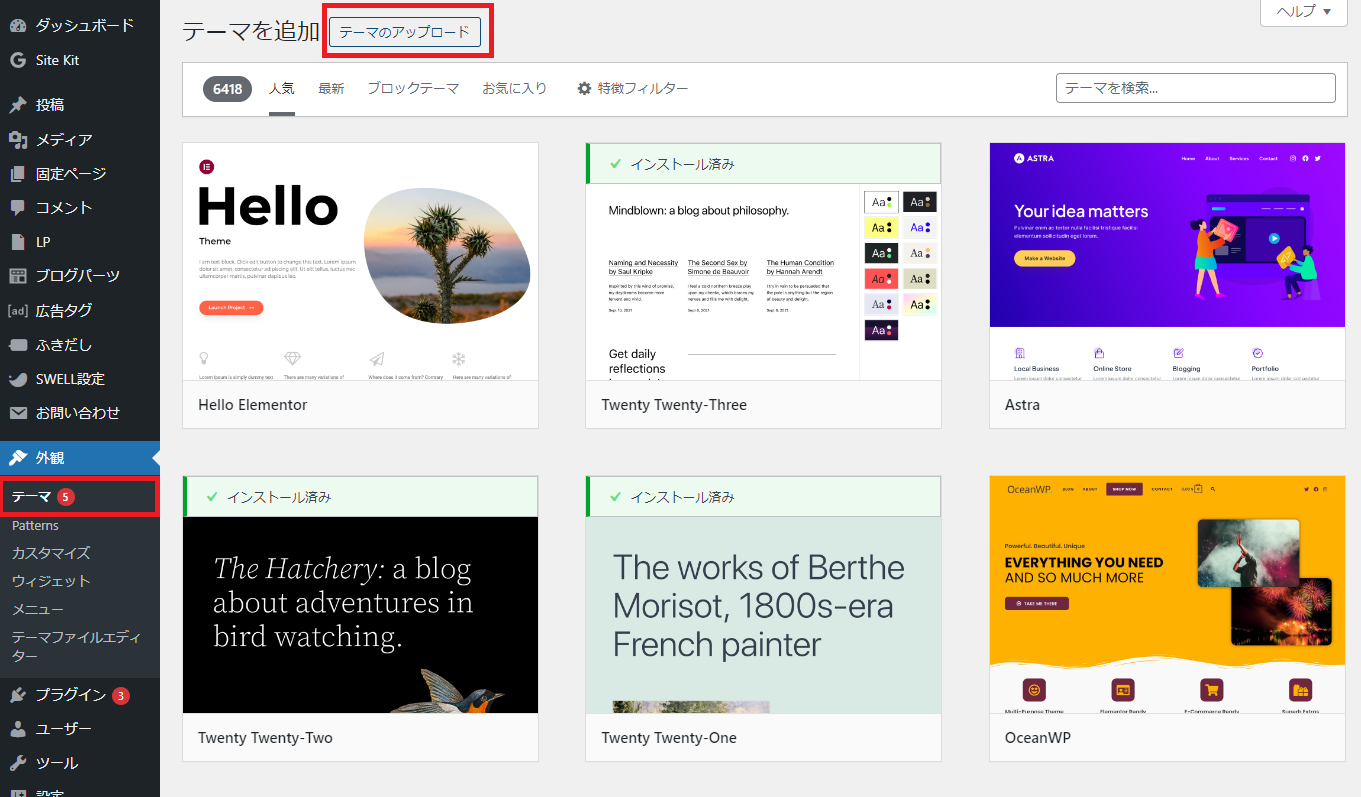Switch to the 人気 tab
The height and width of the screenshot is (797, 1361).
(x=281, y=88)
